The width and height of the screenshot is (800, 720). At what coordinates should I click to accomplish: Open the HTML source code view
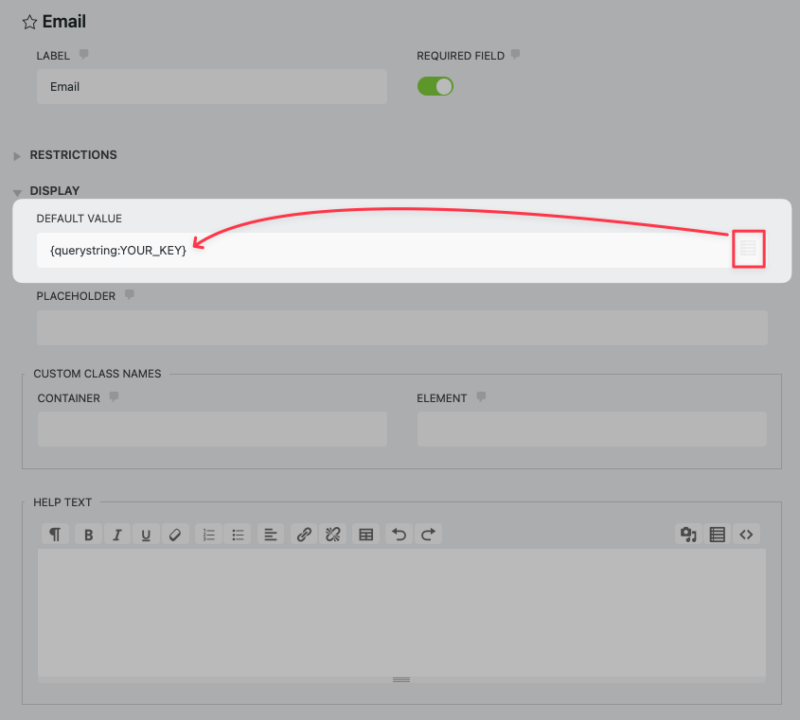(x=746, y=534)
